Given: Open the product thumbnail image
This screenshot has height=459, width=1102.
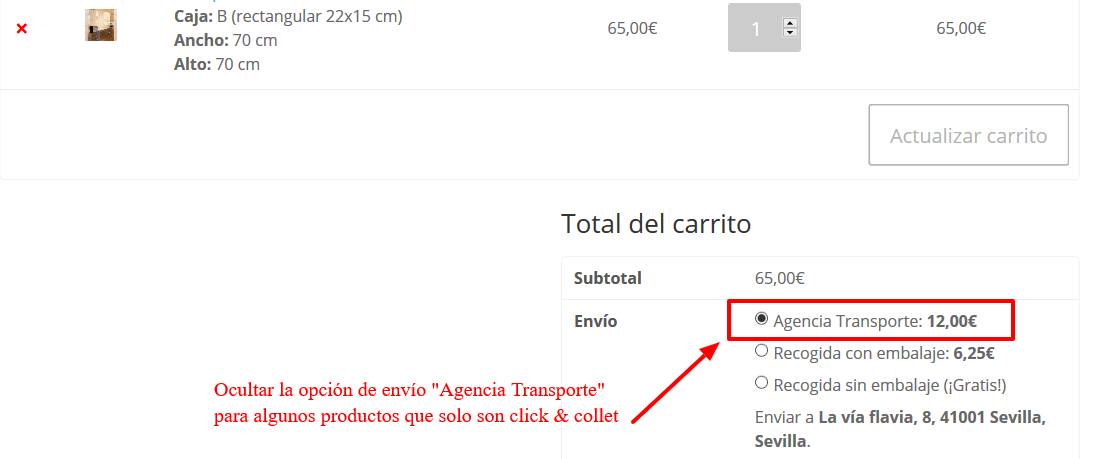Looking at the screenshot, I should click(x=101, y=25).
